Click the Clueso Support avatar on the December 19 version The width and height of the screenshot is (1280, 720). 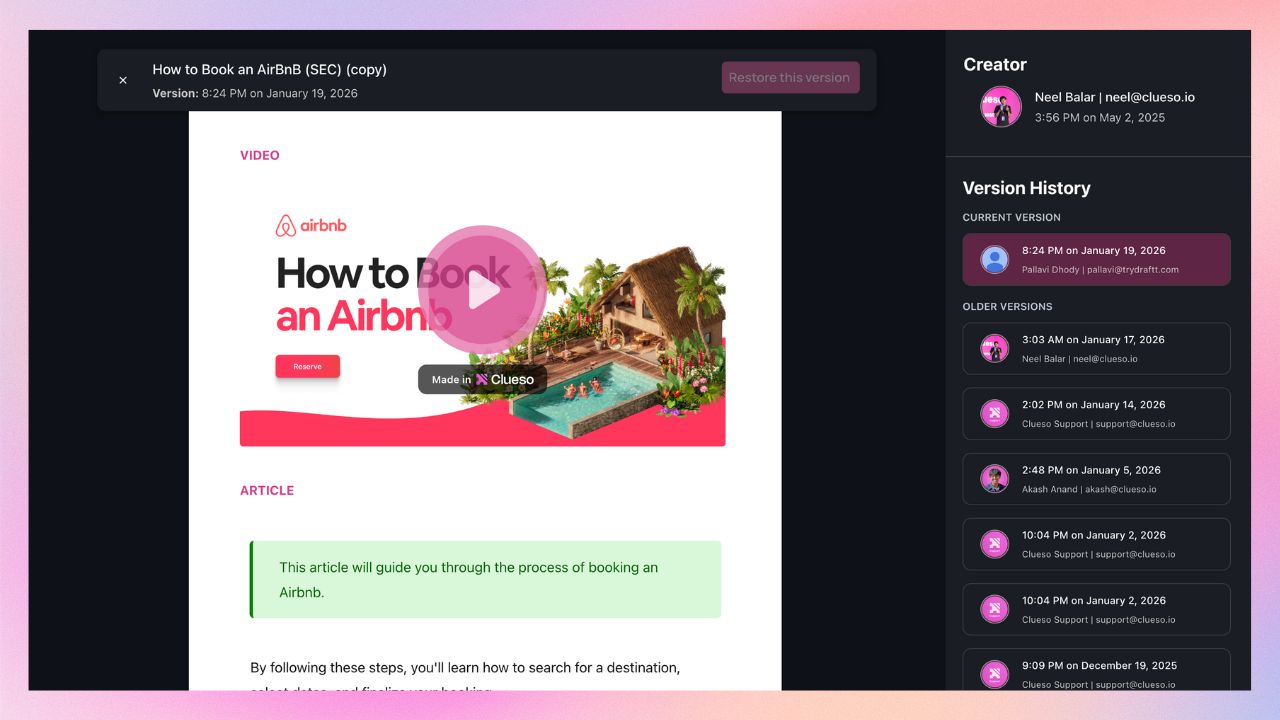pos(994,674)
